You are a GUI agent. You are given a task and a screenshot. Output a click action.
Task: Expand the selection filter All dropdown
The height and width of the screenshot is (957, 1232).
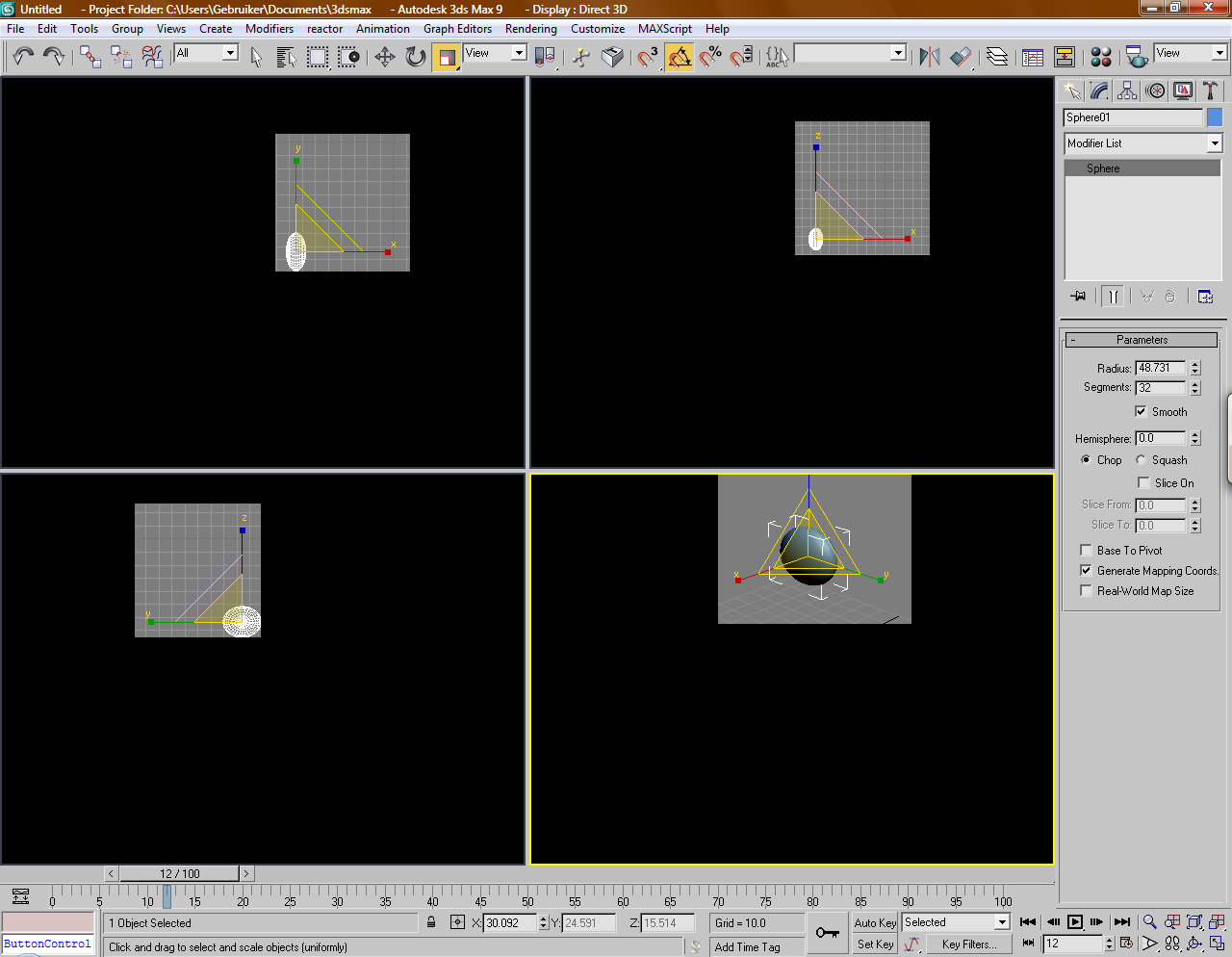pos(206,53)
